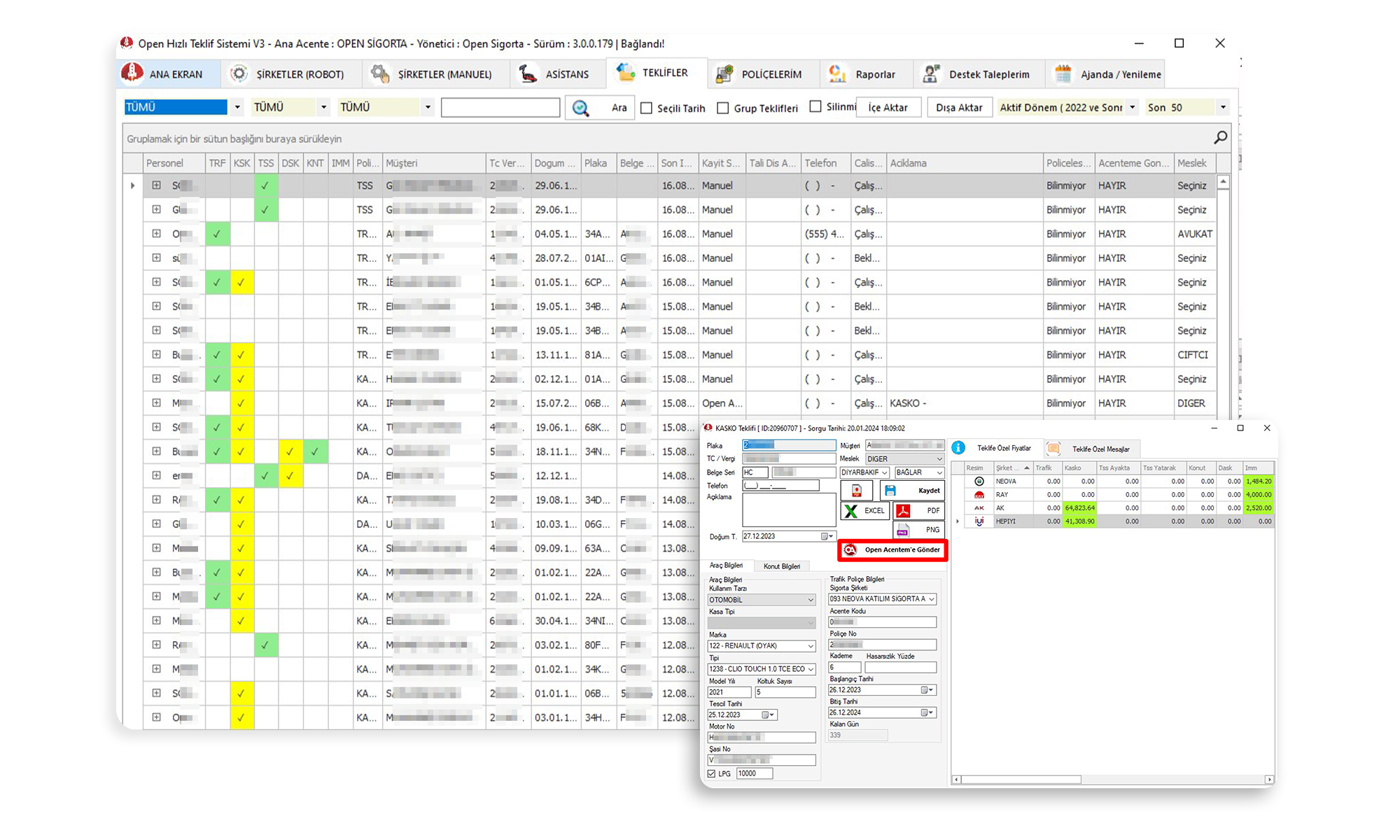Open Teklife Özel Mesajlar tab
Screen dimensions: 1400x840
[1092, 449]
